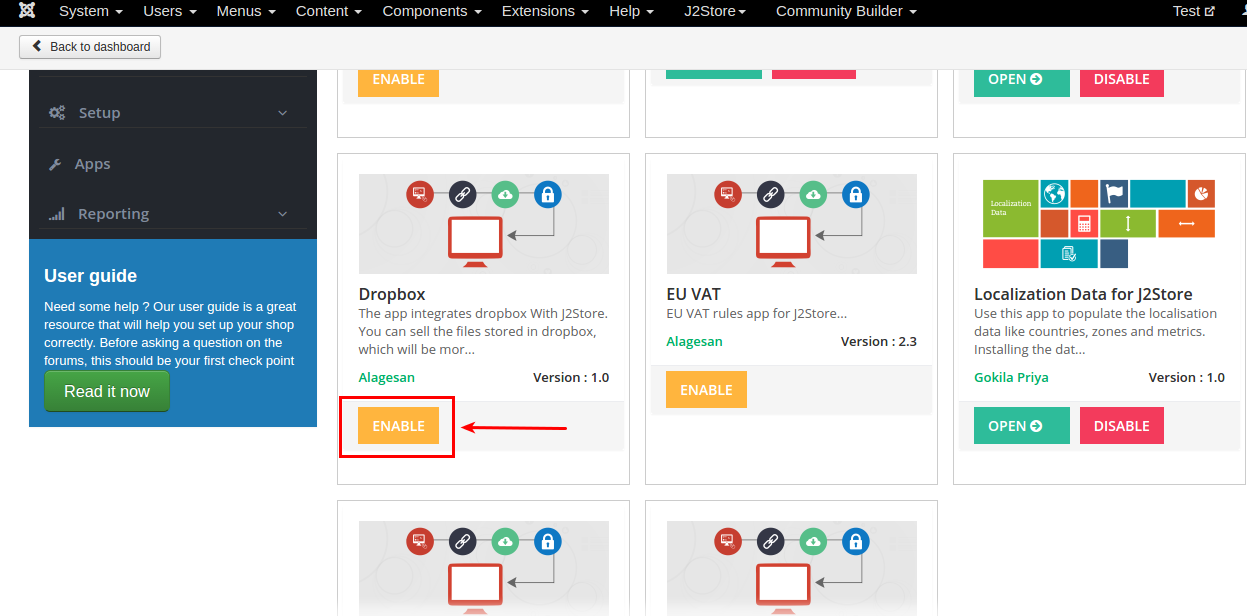The height and width of the screenshot is (616, 1247).
Task: Click the external link icon next to Test
Action: point(1210,11)
